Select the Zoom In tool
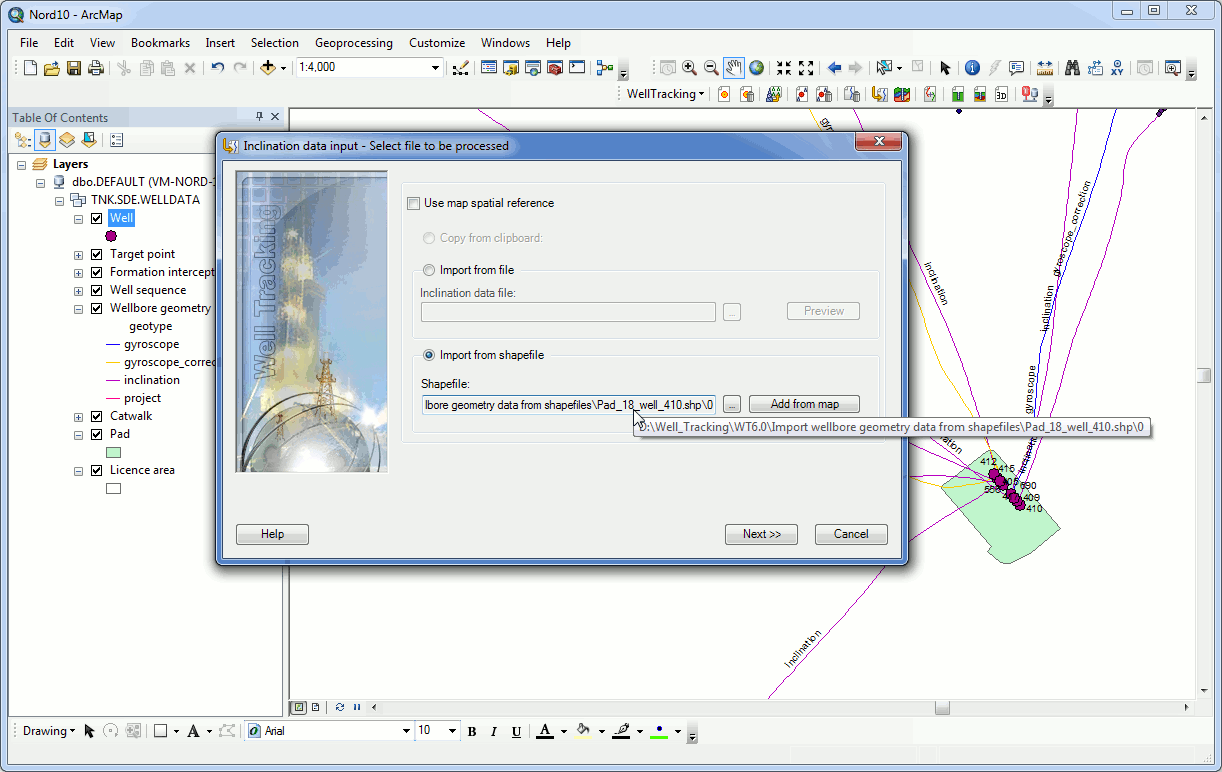Image resolution: width=1222 pixels, height=772 pixels. [689, 68]
